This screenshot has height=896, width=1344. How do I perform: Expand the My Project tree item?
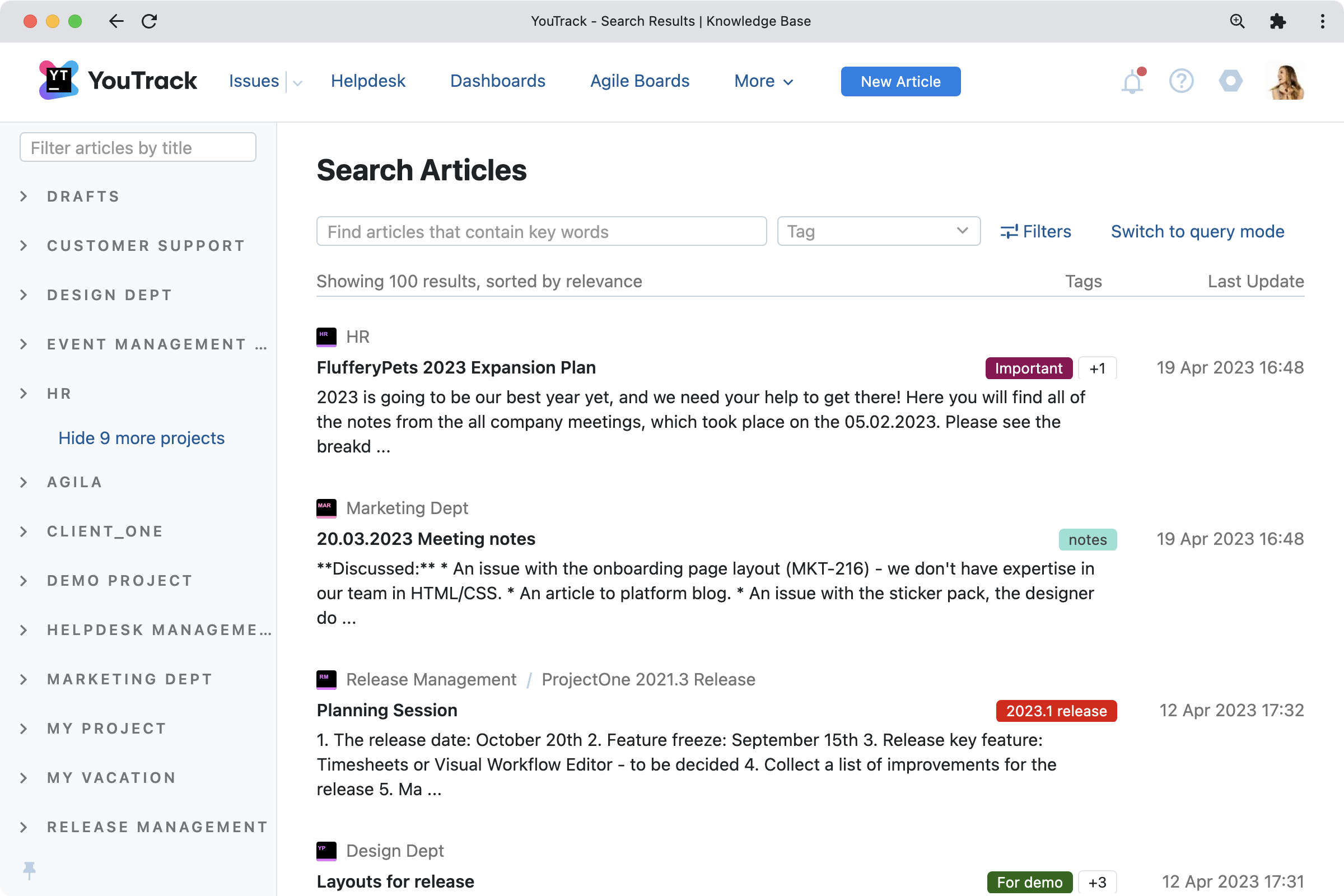click(24, 729)
